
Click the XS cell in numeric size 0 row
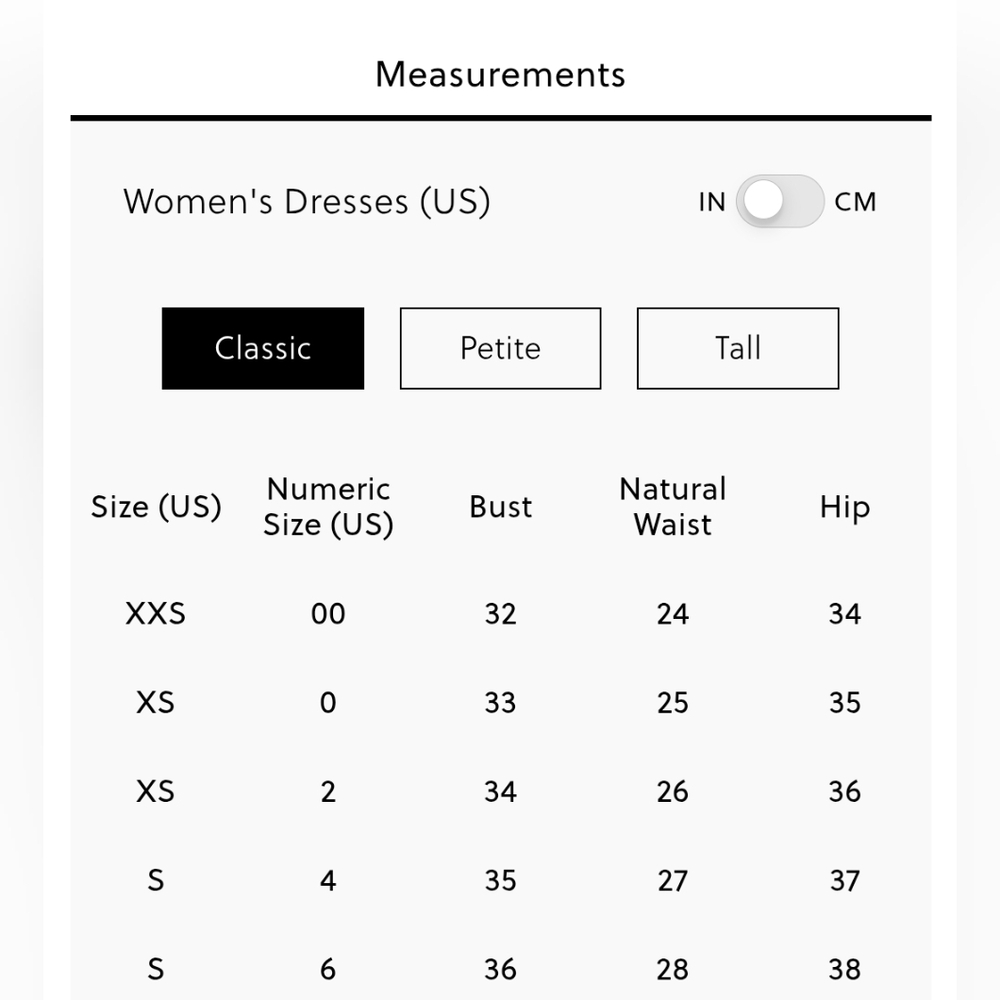[156, 702]
